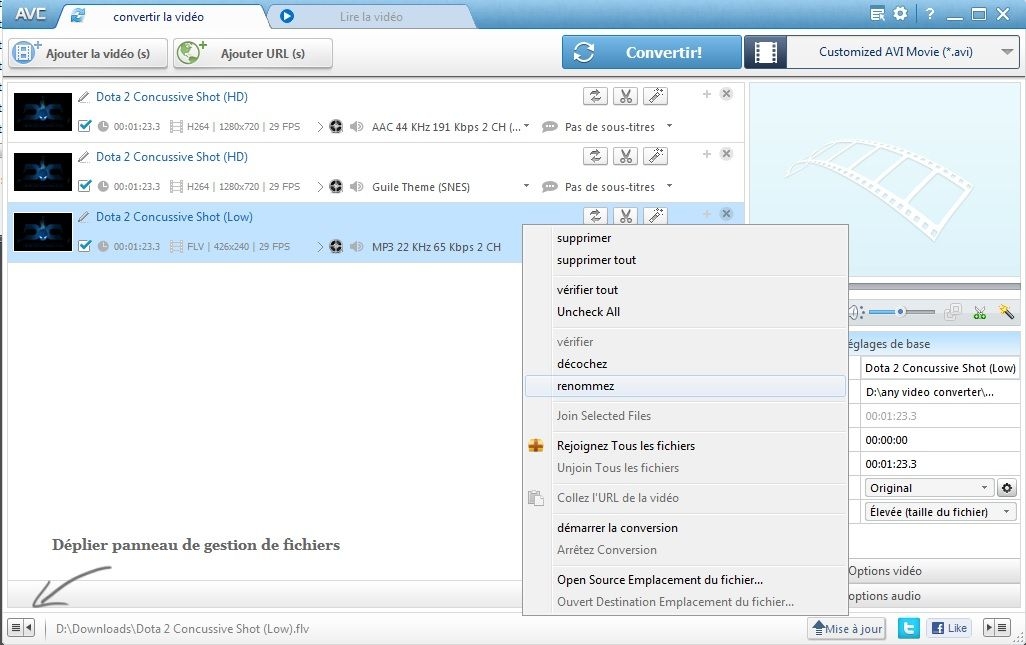Open the speaker volume icon in preview panel
The height and width of the screenshot is (645, 1026).
click(855, 311)
